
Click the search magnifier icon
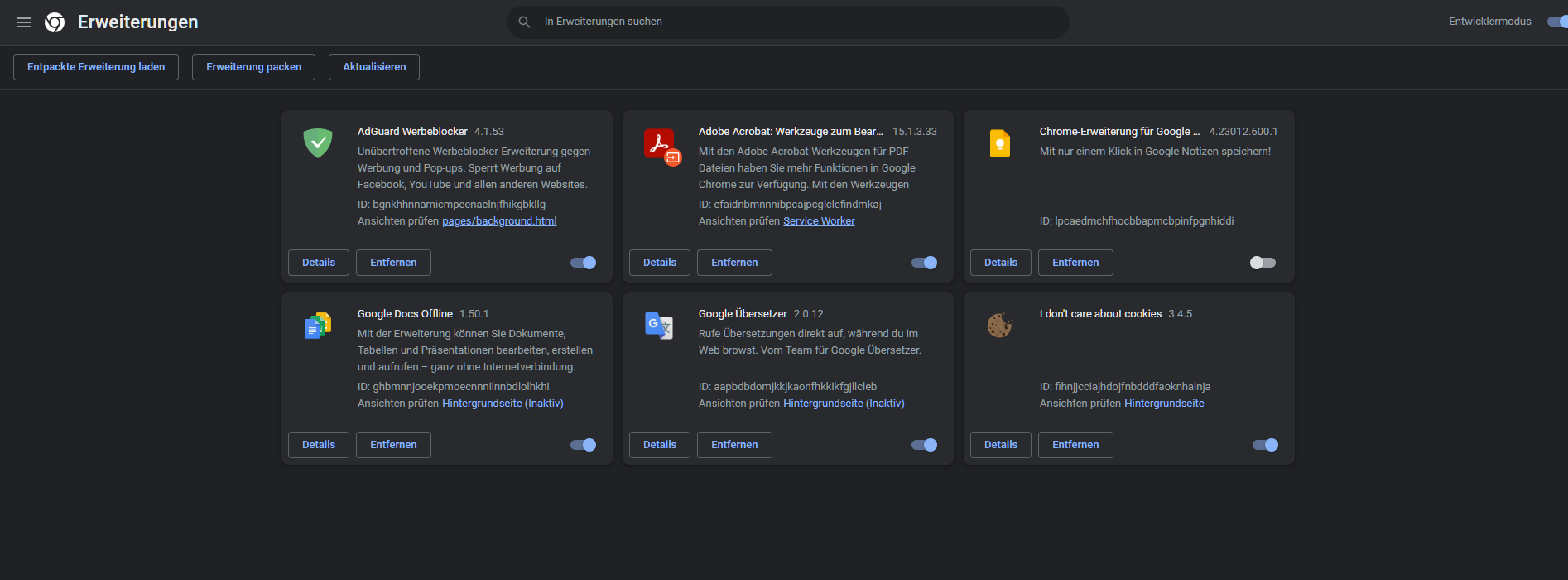click(525, 22)
